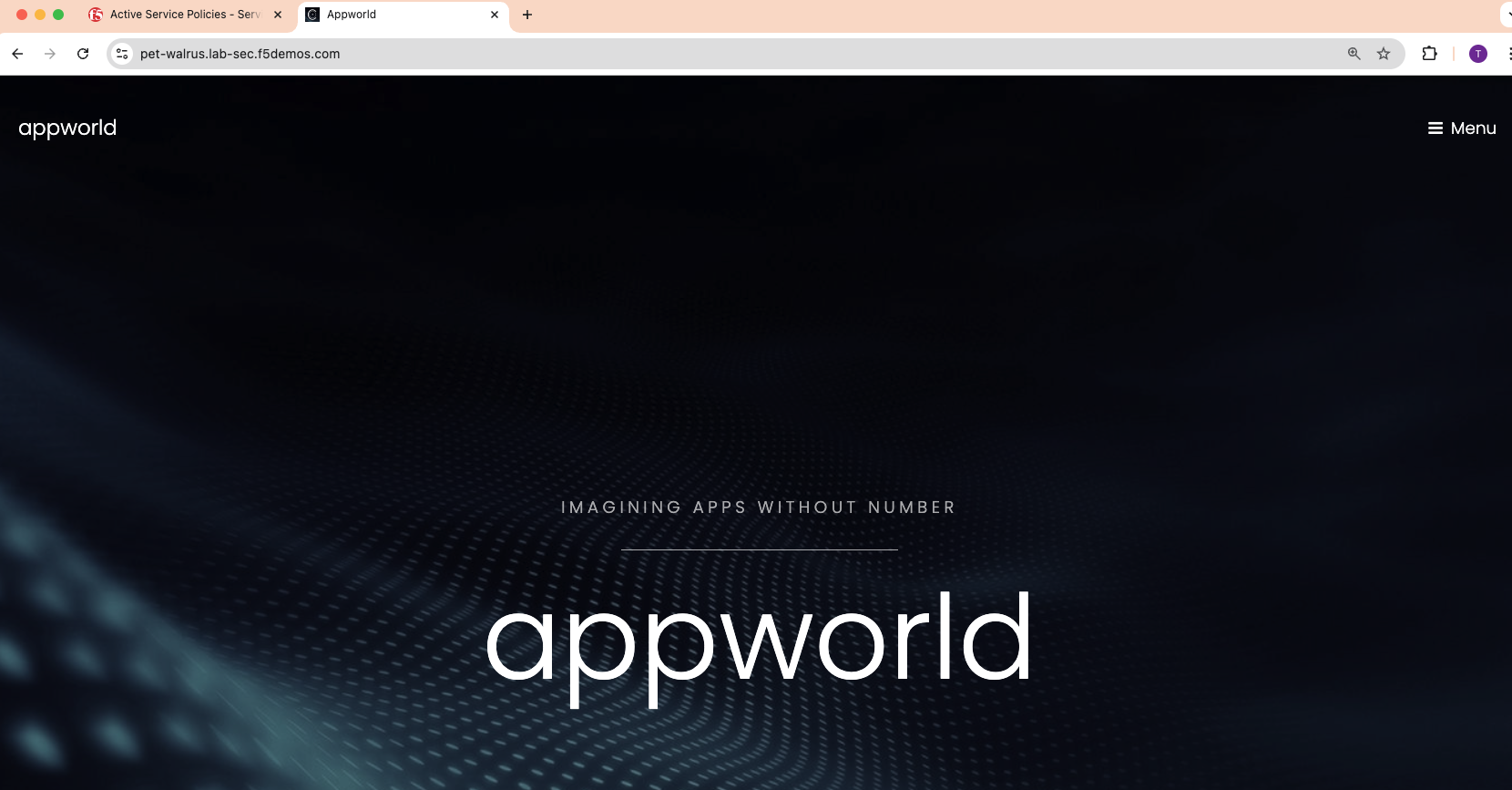
Task: Open the Chrome profile avatar
Action: (x=1478, y=54)
